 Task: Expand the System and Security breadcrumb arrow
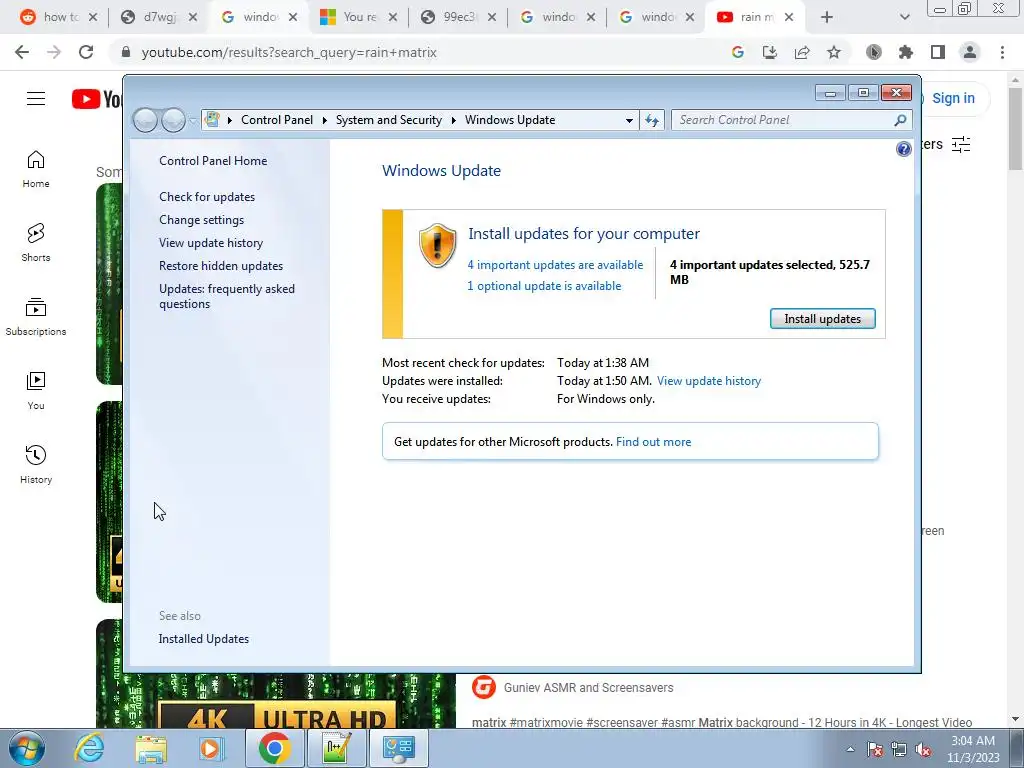[x=453, y=120]
